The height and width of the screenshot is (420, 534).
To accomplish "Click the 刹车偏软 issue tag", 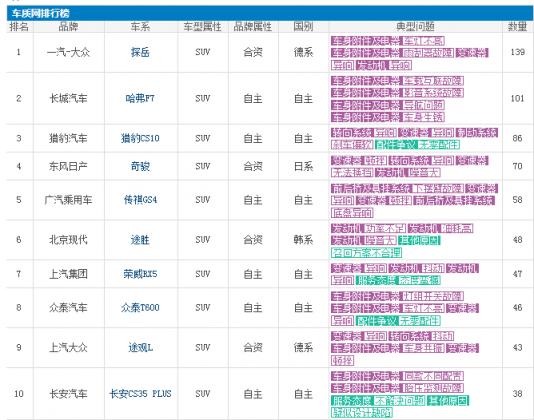I will coord(352,144).
